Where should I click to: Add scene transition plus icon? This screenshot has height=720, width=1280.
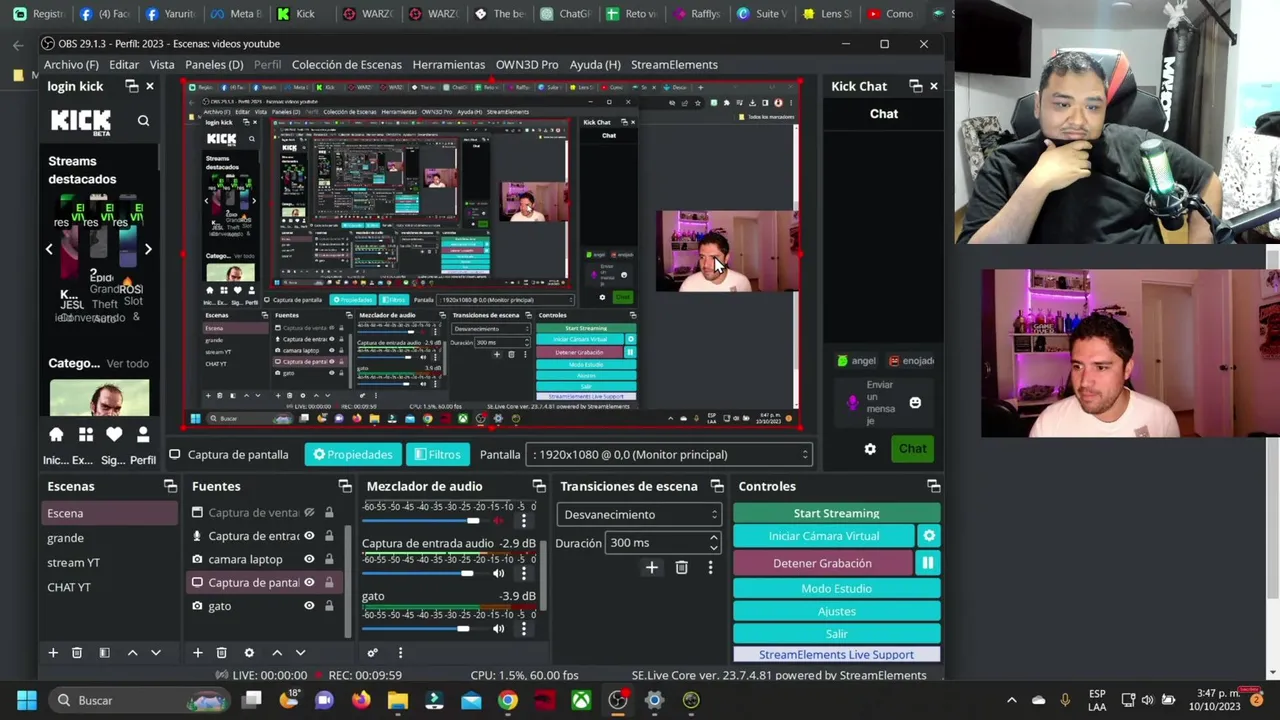[651, 568]
